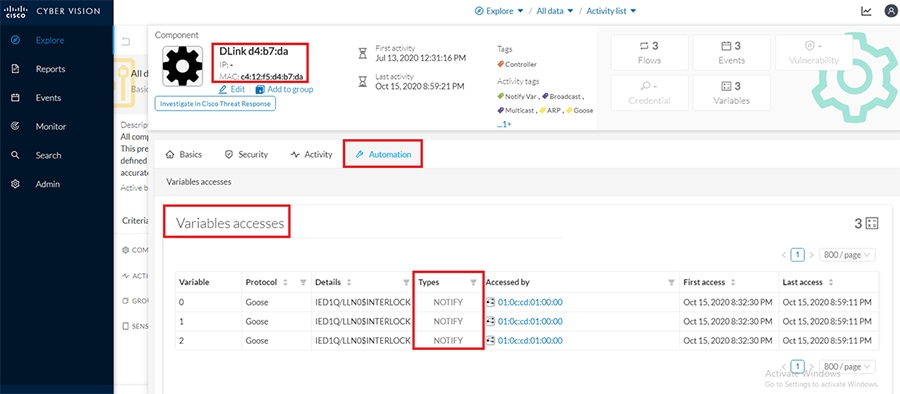The width and height of the screenshot is (900, 394).
Task: Open 01:0c:cd:01:00:00 link in variable 2 row
Action: [x=530, y=341]
